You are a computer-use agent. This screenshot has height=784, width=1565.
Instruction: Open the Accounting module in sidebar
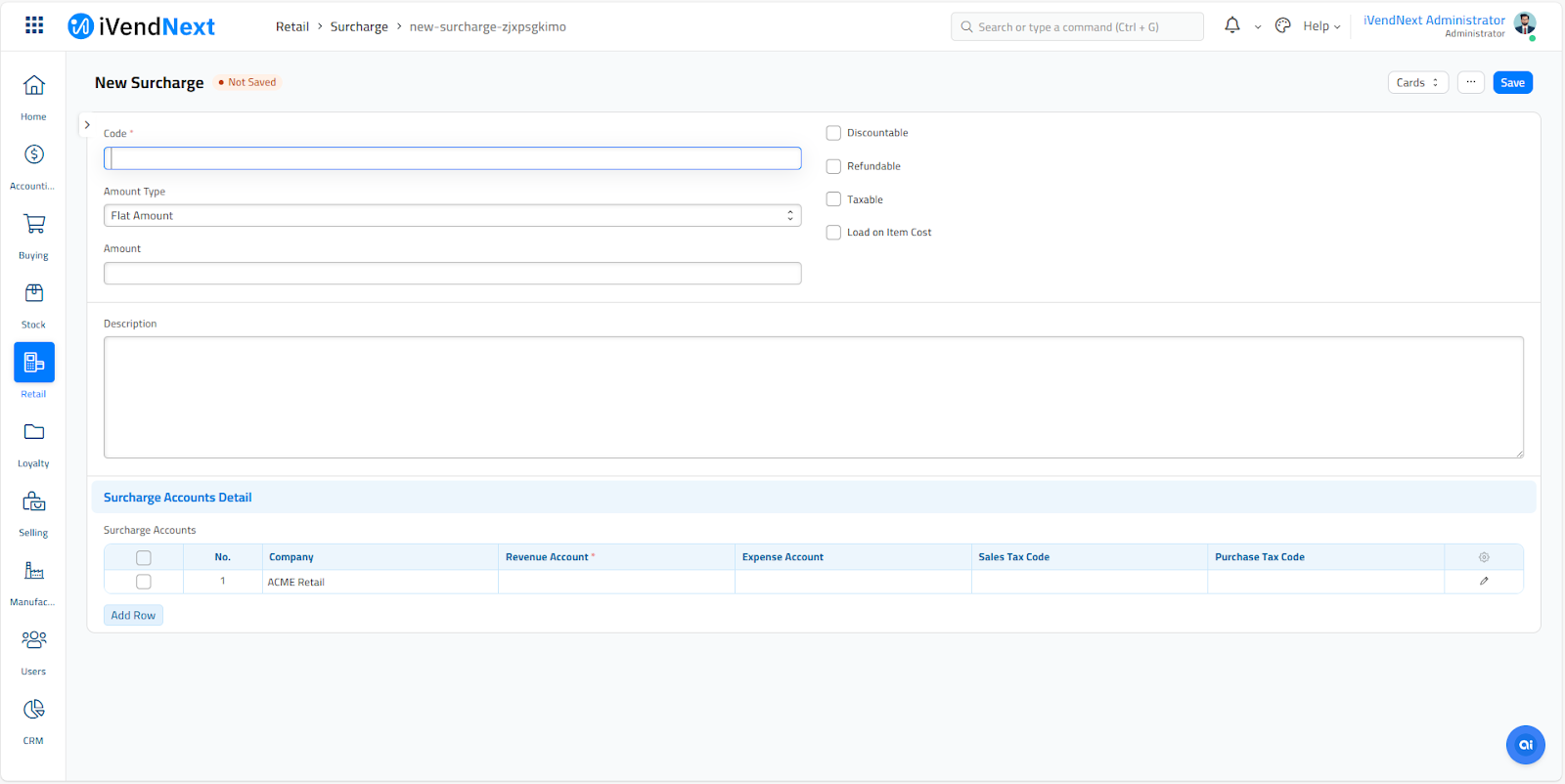point(34,155)
